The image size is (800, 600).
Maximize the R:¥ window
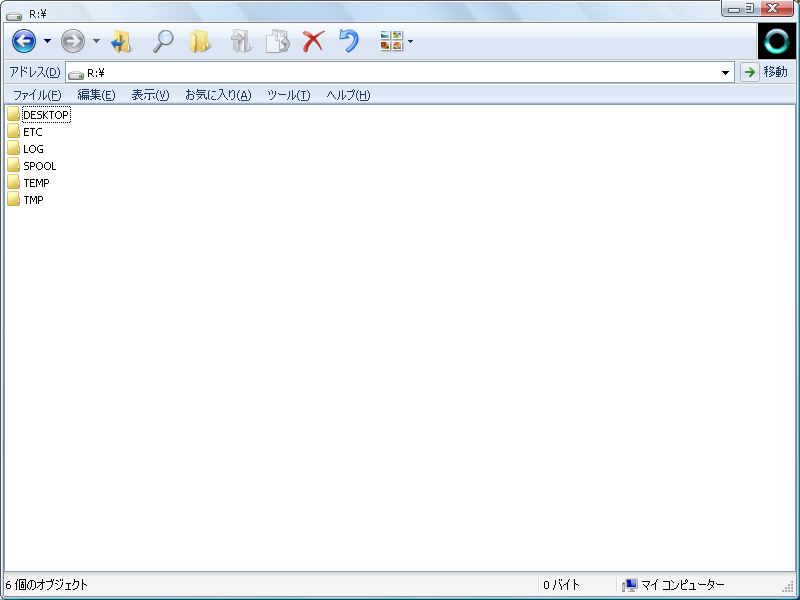pyautogui.click(x=749, y=9)
